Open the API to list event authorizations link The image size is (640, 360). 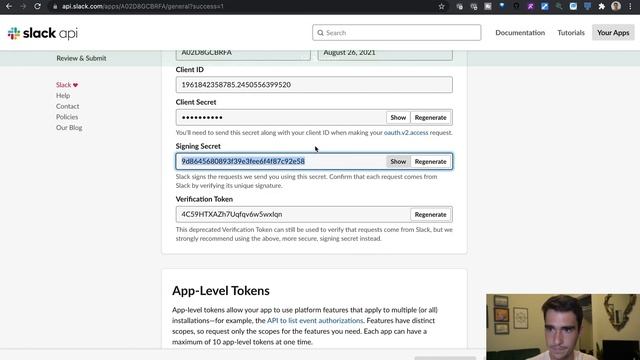point(315,320)
